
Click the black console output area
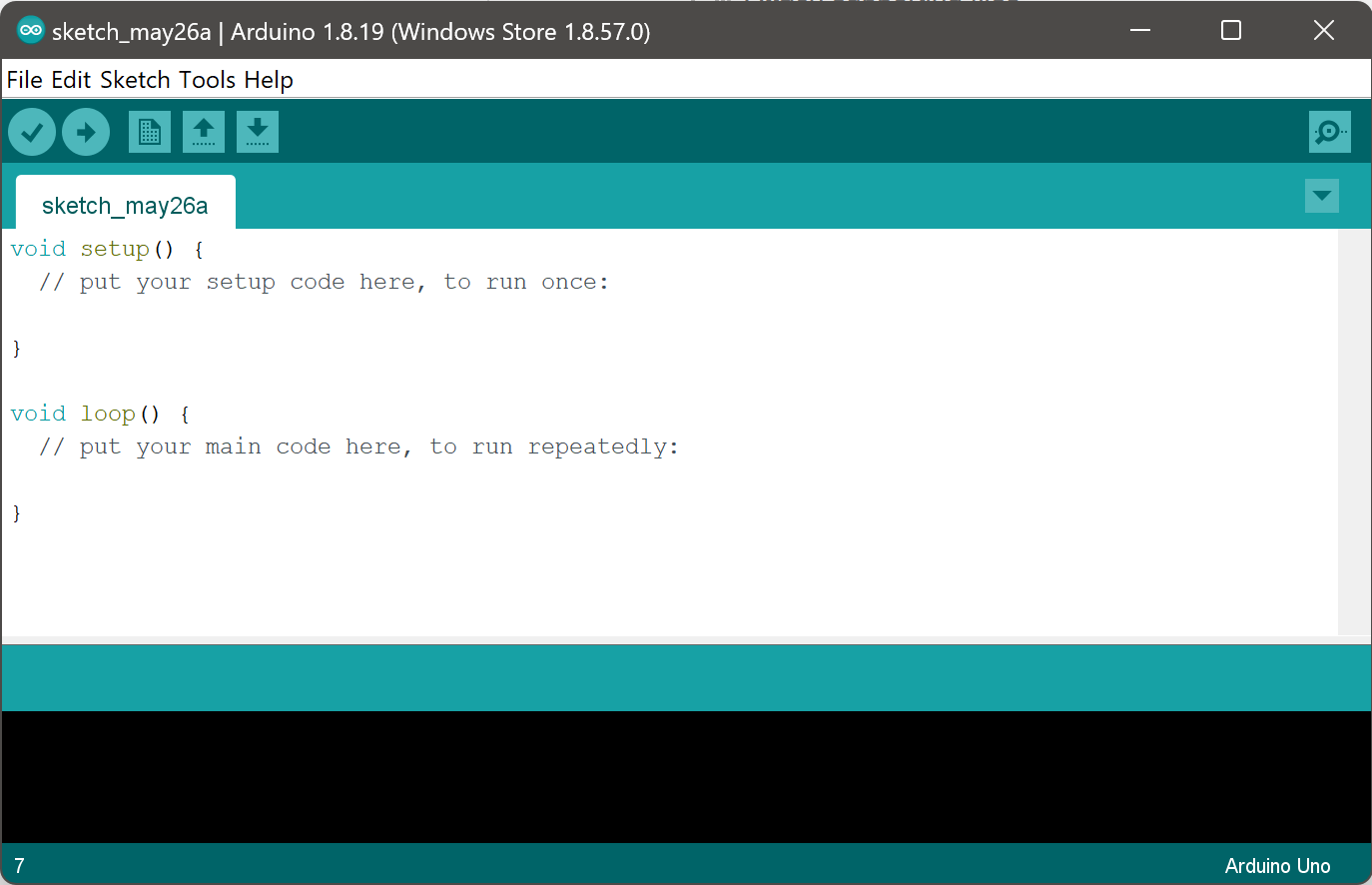tap(686, 777)
